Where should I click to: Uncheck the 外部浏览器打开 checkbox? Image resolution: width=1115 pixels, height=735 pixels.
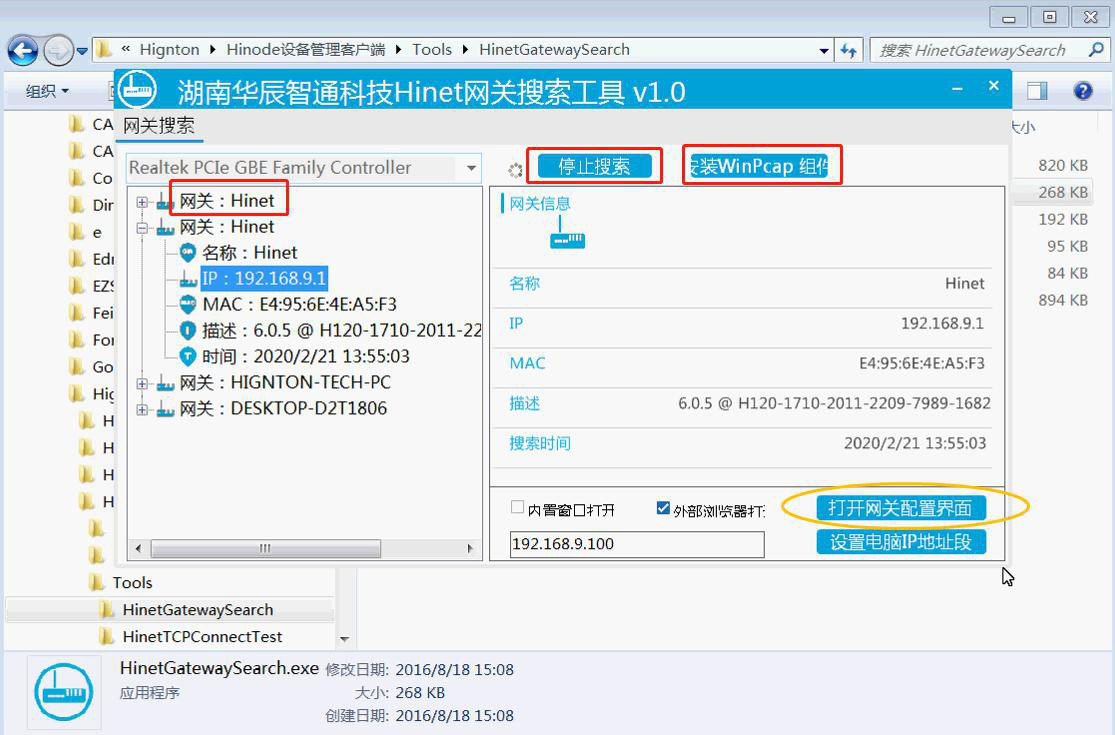point(662,508)
